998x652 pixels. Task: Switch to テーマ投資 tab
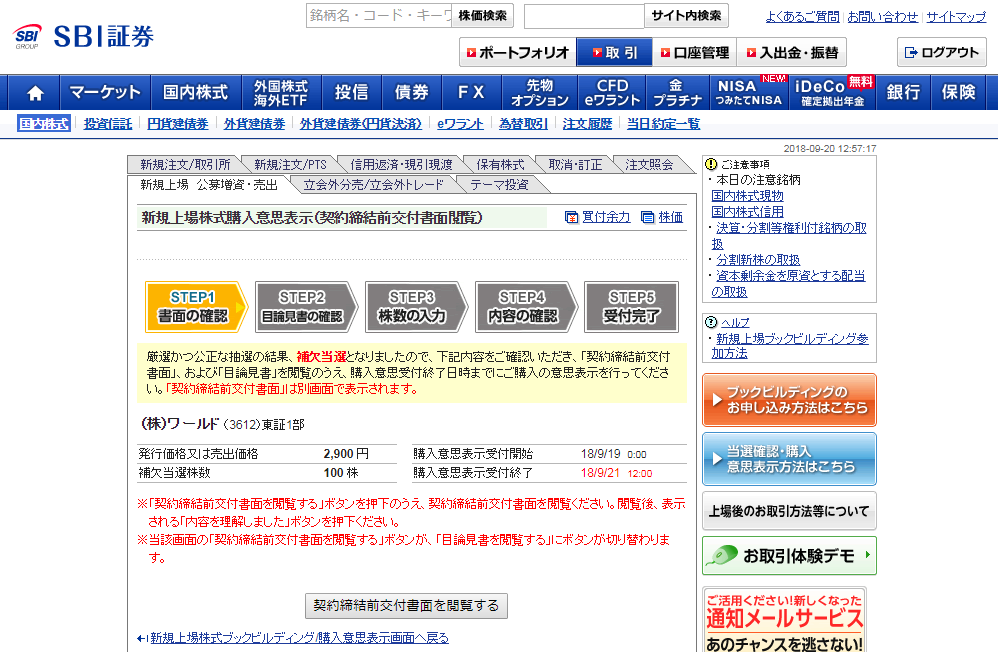coord(499,185)
